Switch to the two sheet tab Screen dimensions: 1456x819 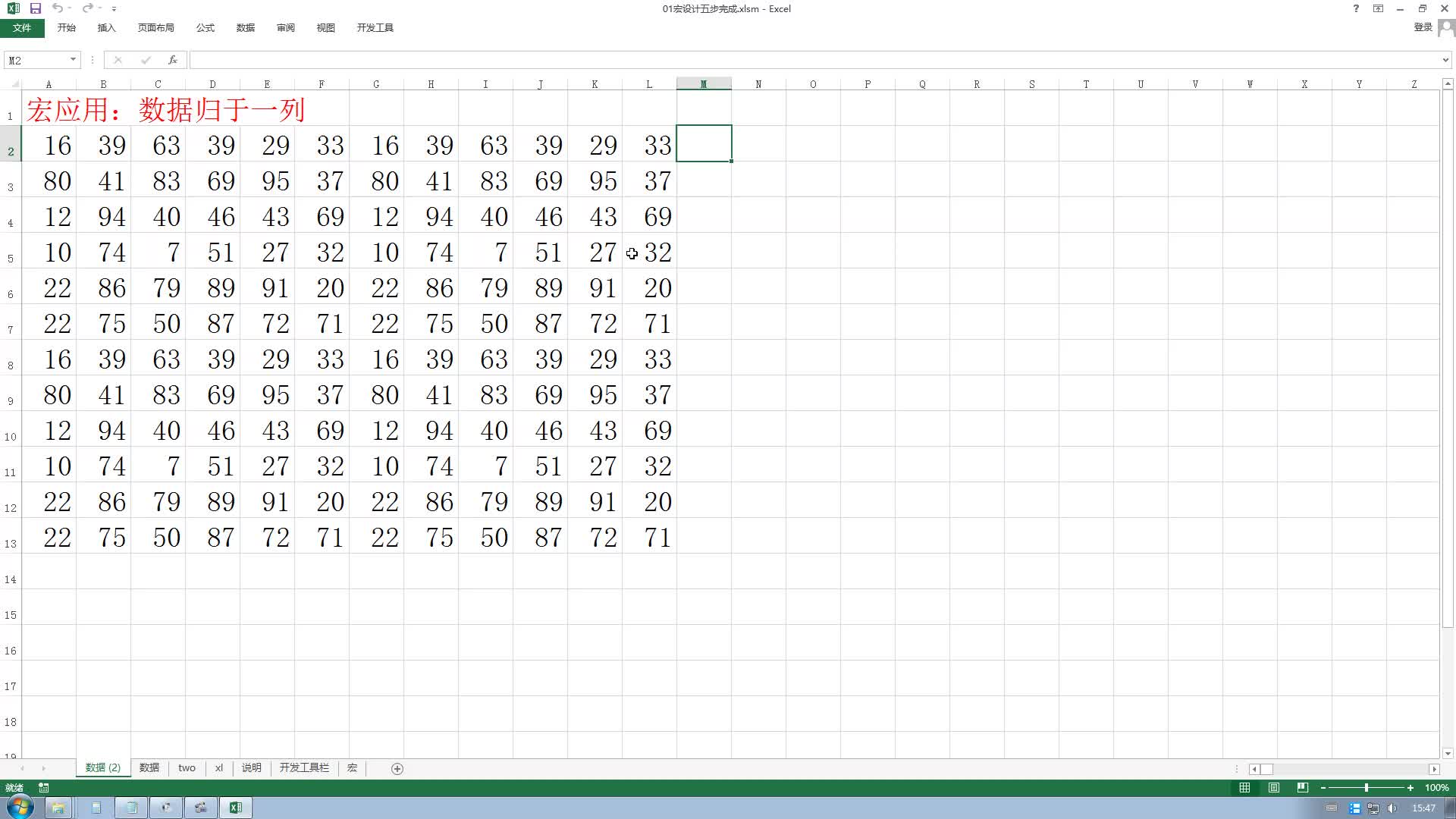pos(187,767)
